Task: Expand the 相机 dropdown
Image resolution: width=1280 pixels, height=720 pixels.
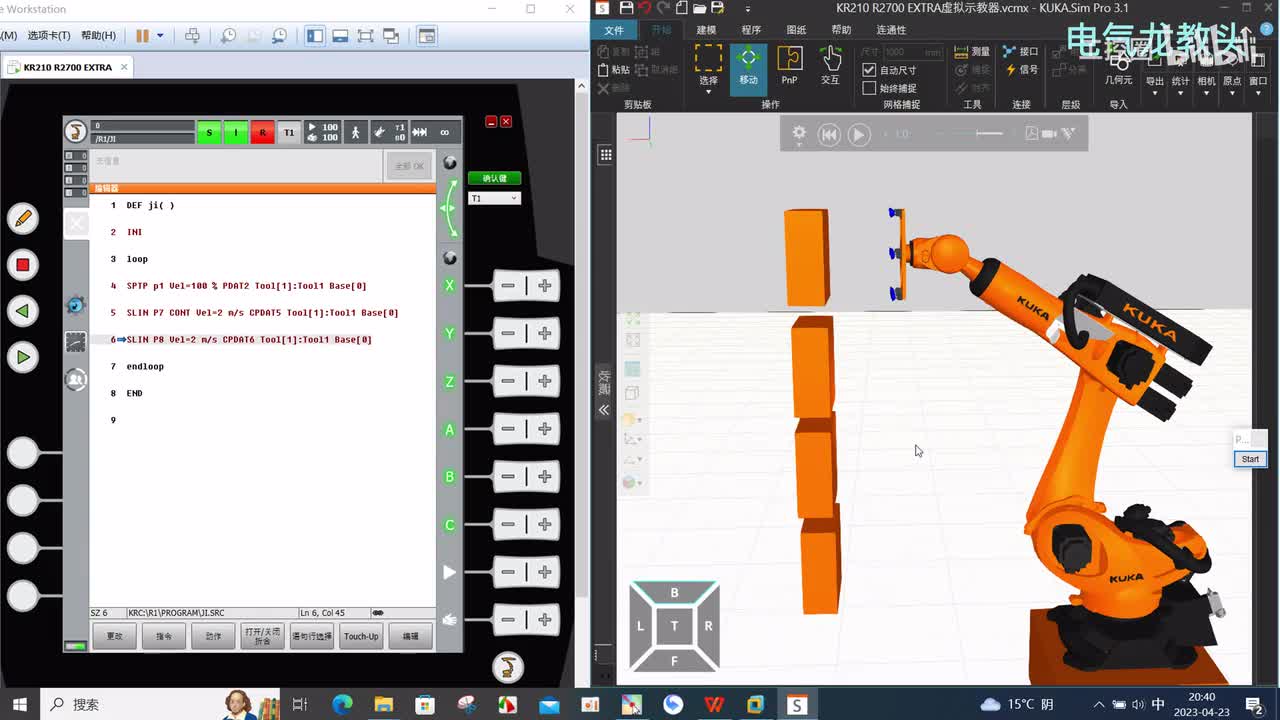Action: click(1207, 93)
